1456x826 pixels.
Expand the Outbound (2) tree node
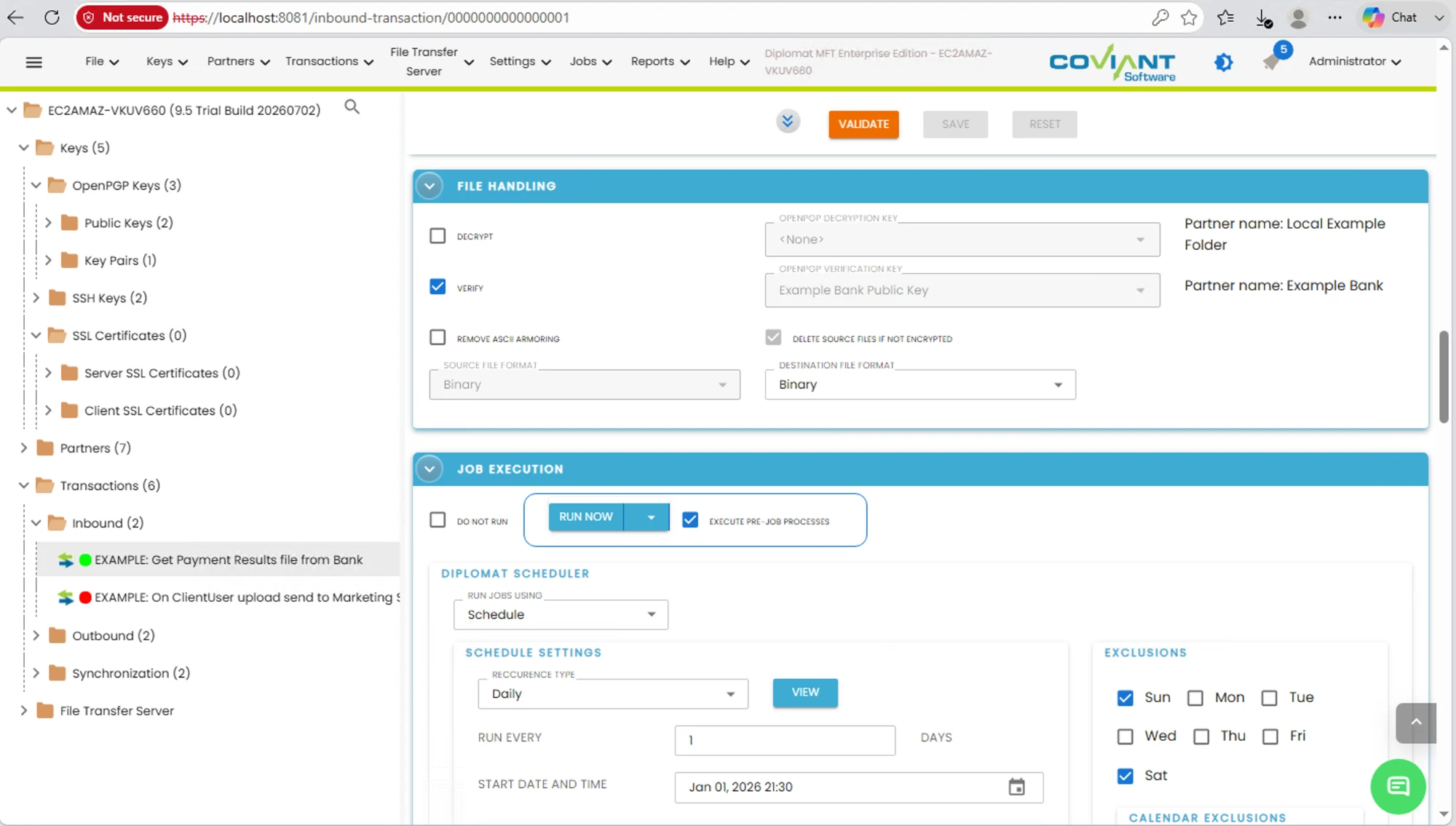click(36, 636)
